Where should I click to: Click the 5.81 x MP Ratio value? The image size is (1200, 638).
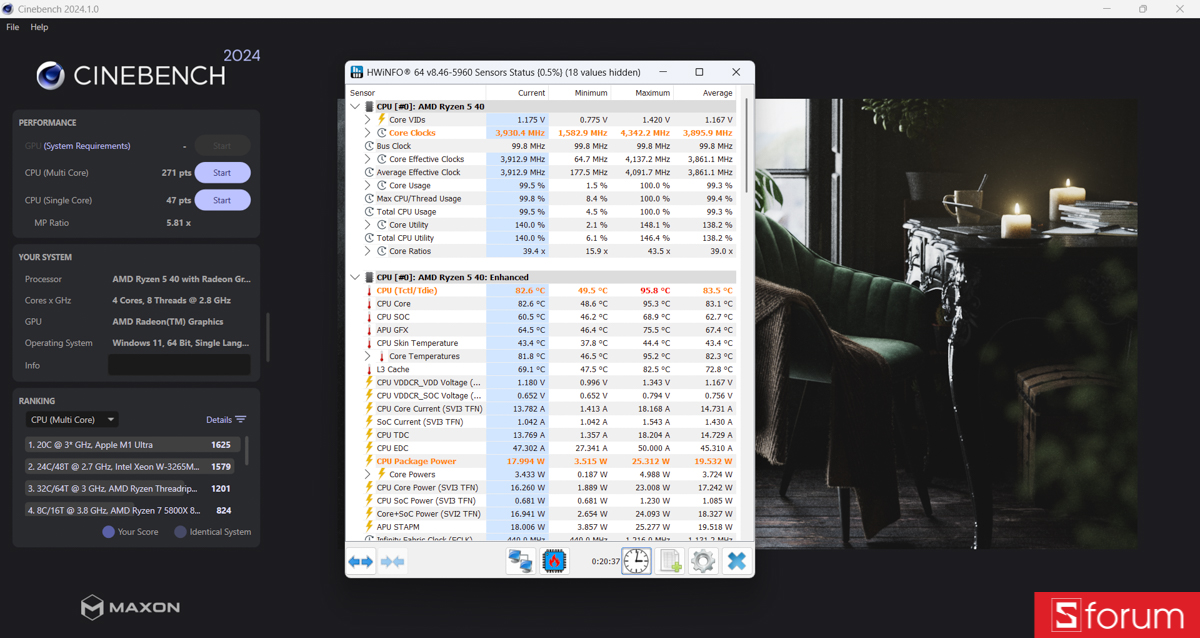178,223
